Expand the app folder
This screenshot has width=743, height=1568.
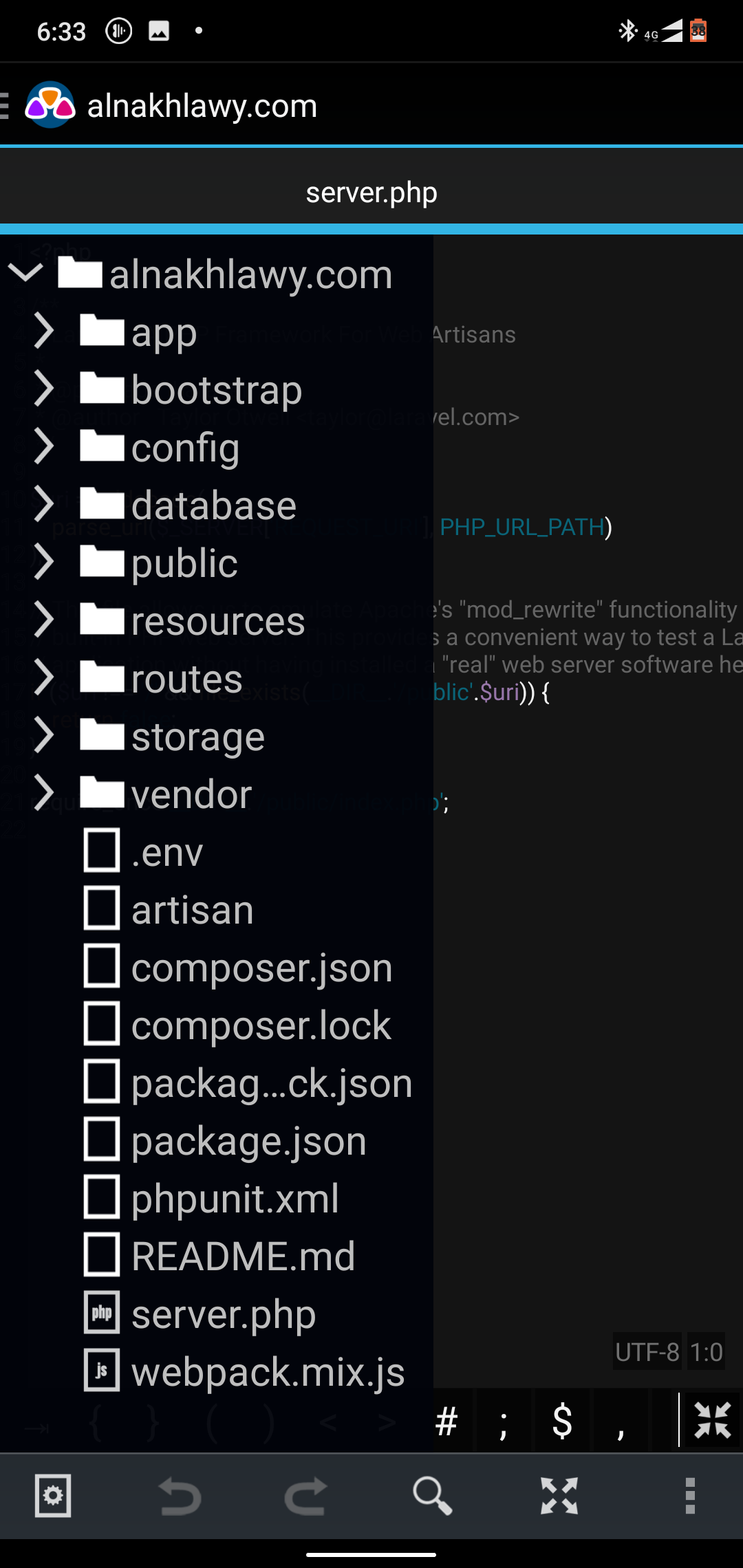click(x=44, y=331)
